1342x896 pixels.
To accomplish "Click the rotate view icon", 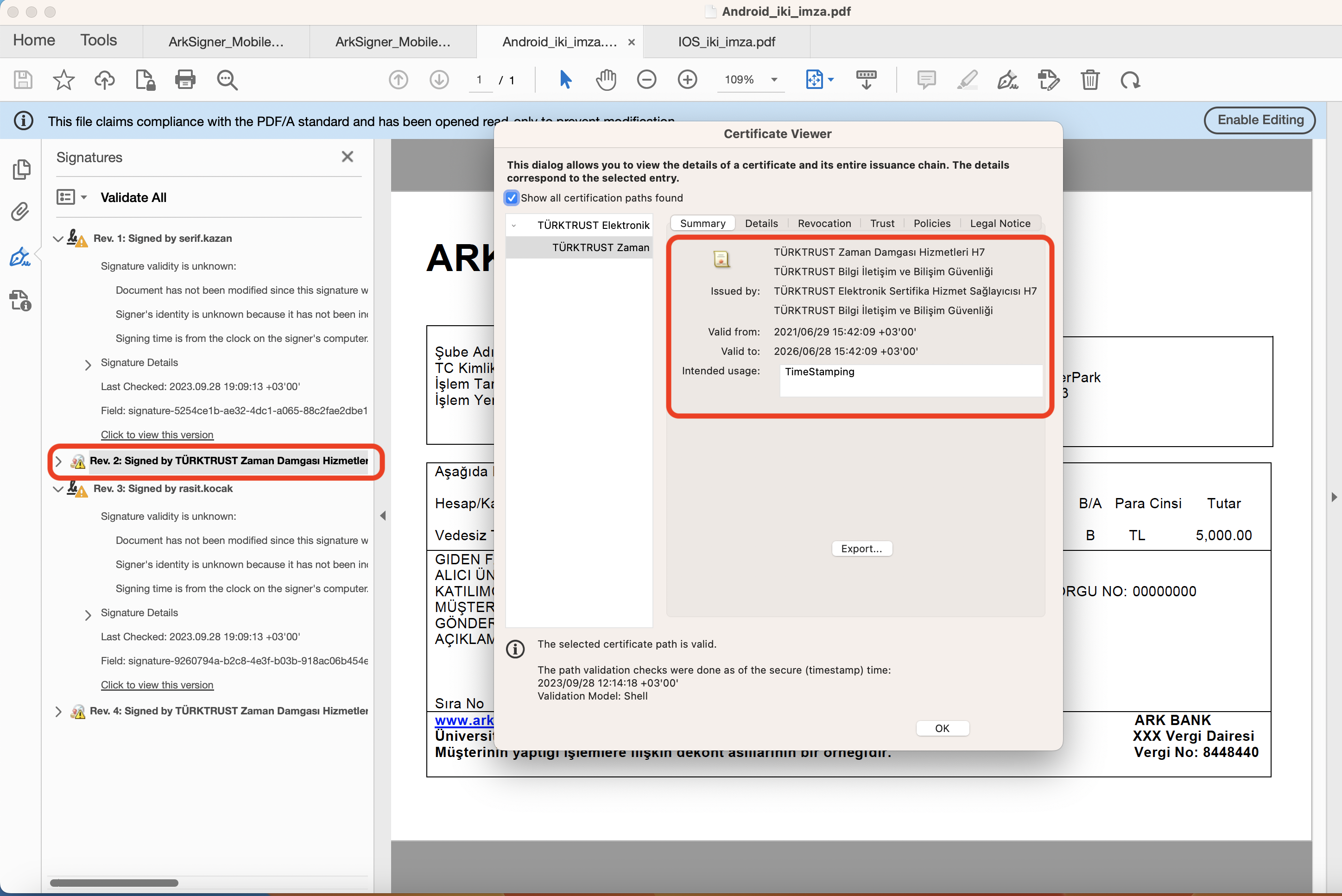I will pyautogui.click(x=1131, y=80).
